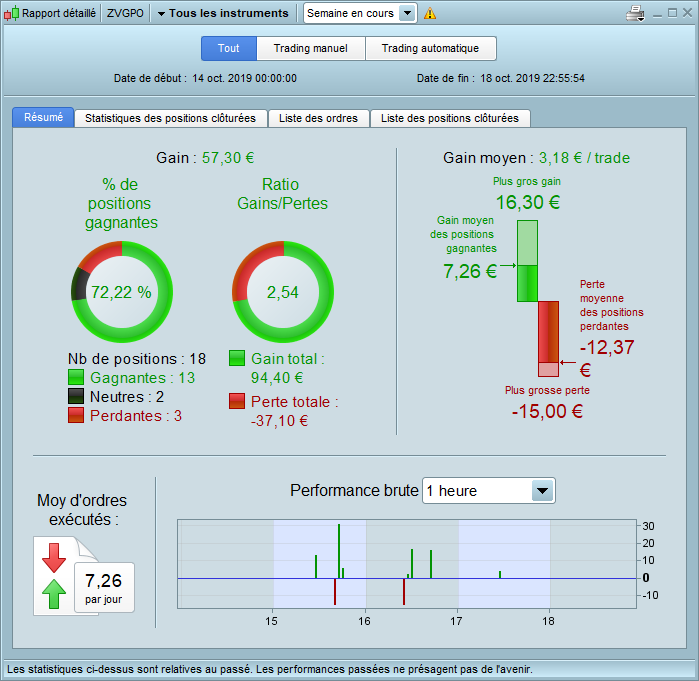This screenshot has width=699, height=681.
Task: Switch to Liste des ordres tab
Action: click(318, 118)
